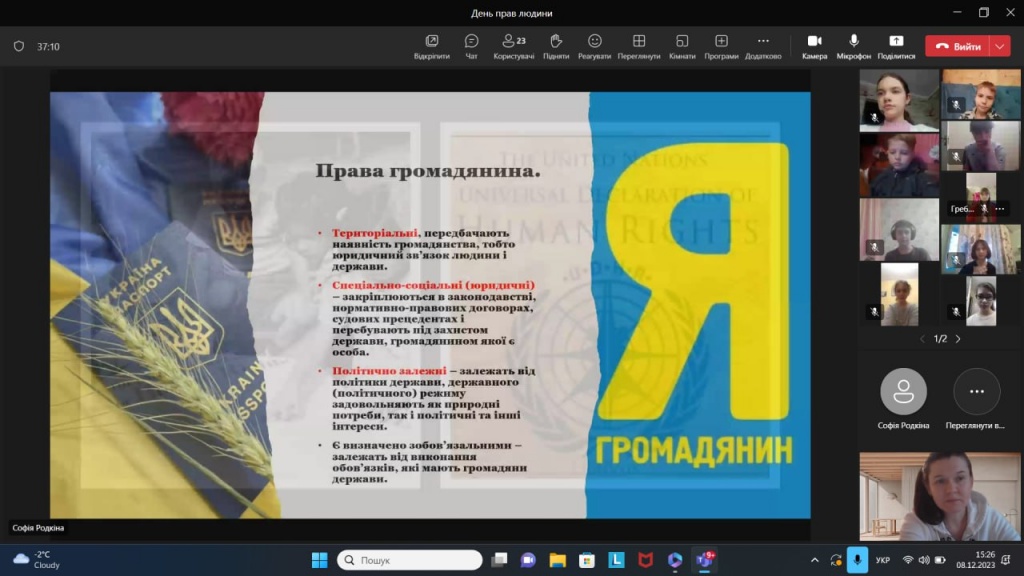This screenshot has height=576, width=1024.
Task: Click the Windows taskbar search field
Action: [x=410, y=560]
